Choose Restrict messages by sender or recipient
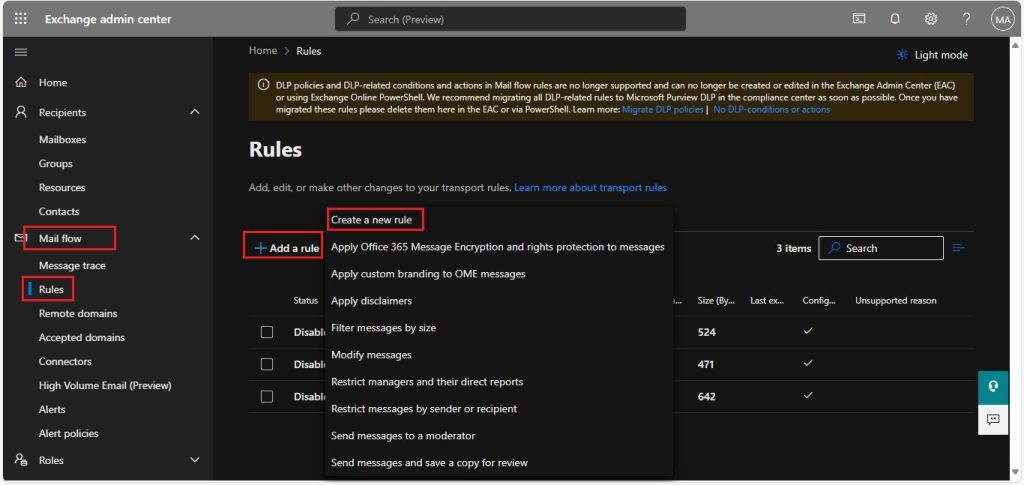This screenshot has height=485, width=1024. pos(424,409)
